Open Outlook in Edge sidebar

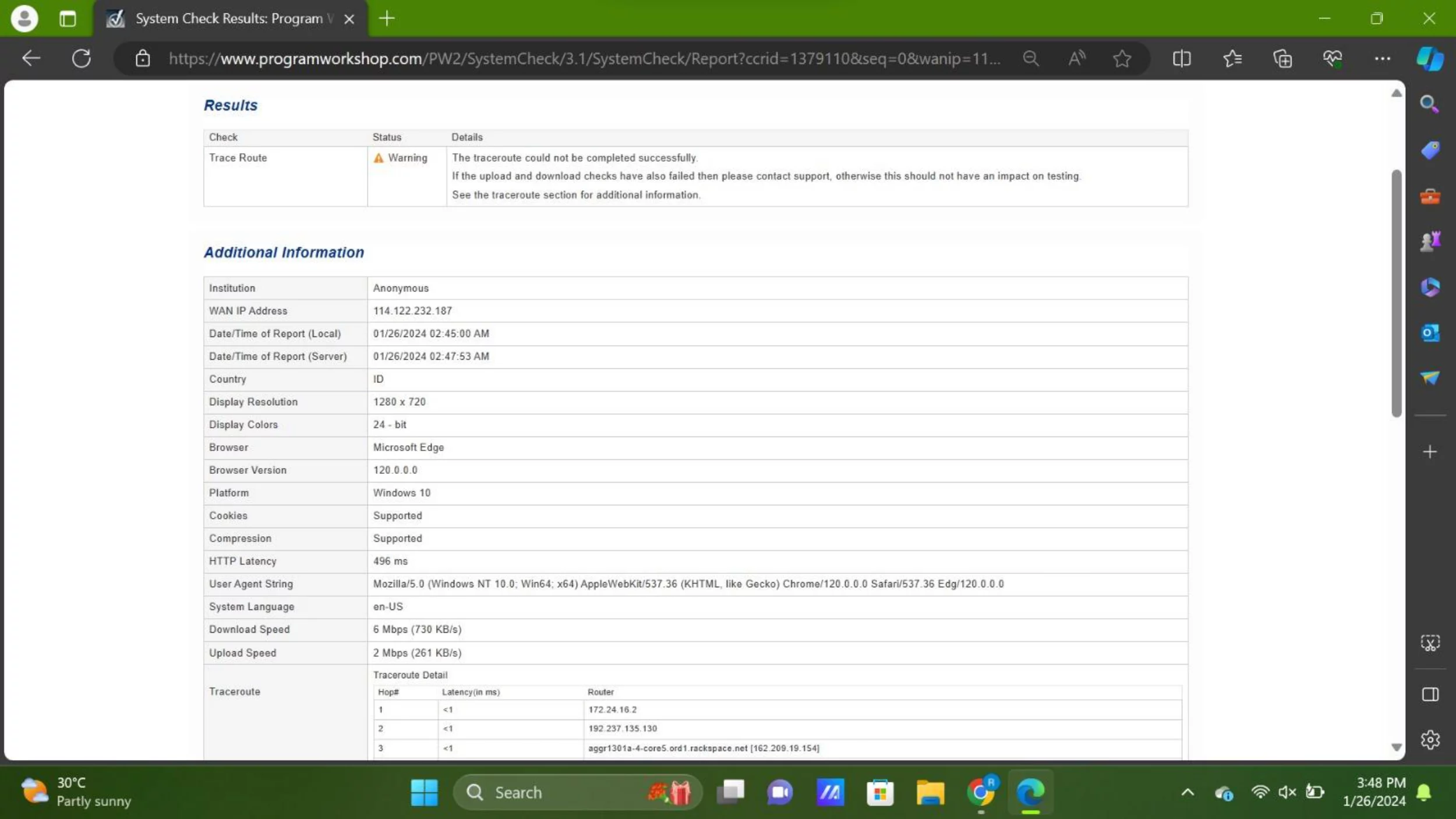click(x=1430, y=333)
